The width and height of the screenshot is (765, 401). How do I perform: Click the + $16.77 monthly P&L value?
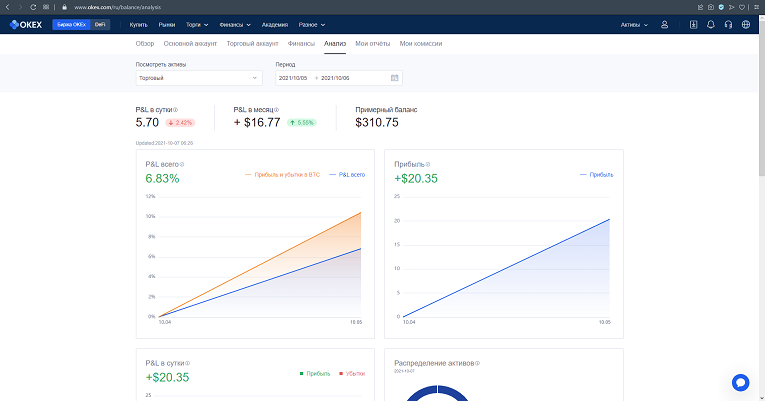pyautogui.click(x=257, y=122)
